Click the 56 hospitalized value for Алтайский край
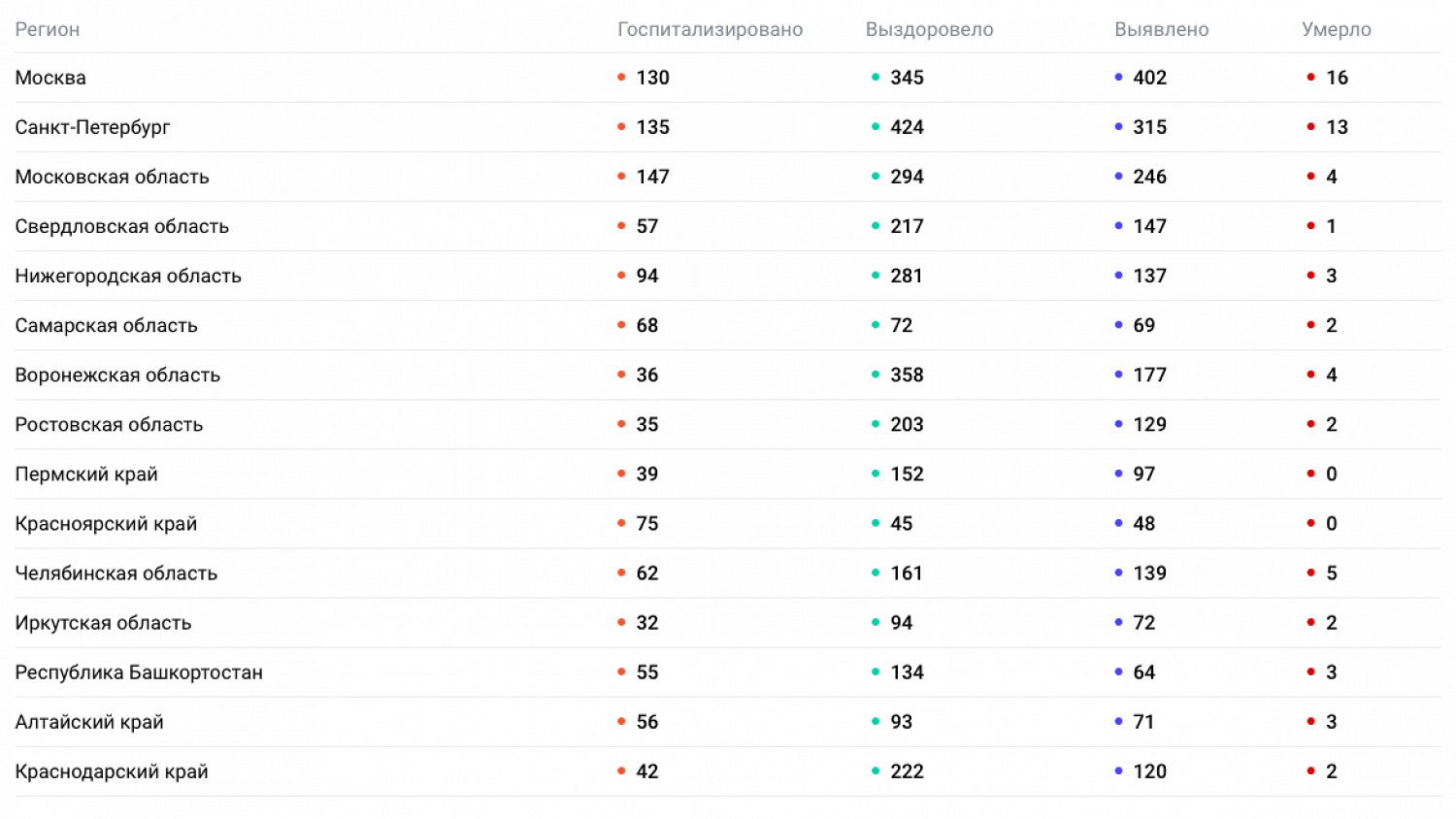This screenshot has height=819, width=1456. [647, 722]
